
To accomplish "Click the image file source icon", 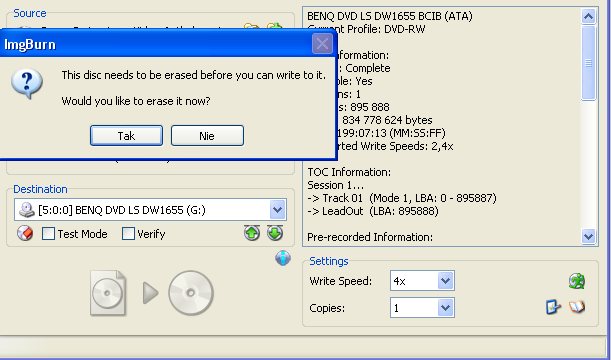I will click(x=108, y=293).
